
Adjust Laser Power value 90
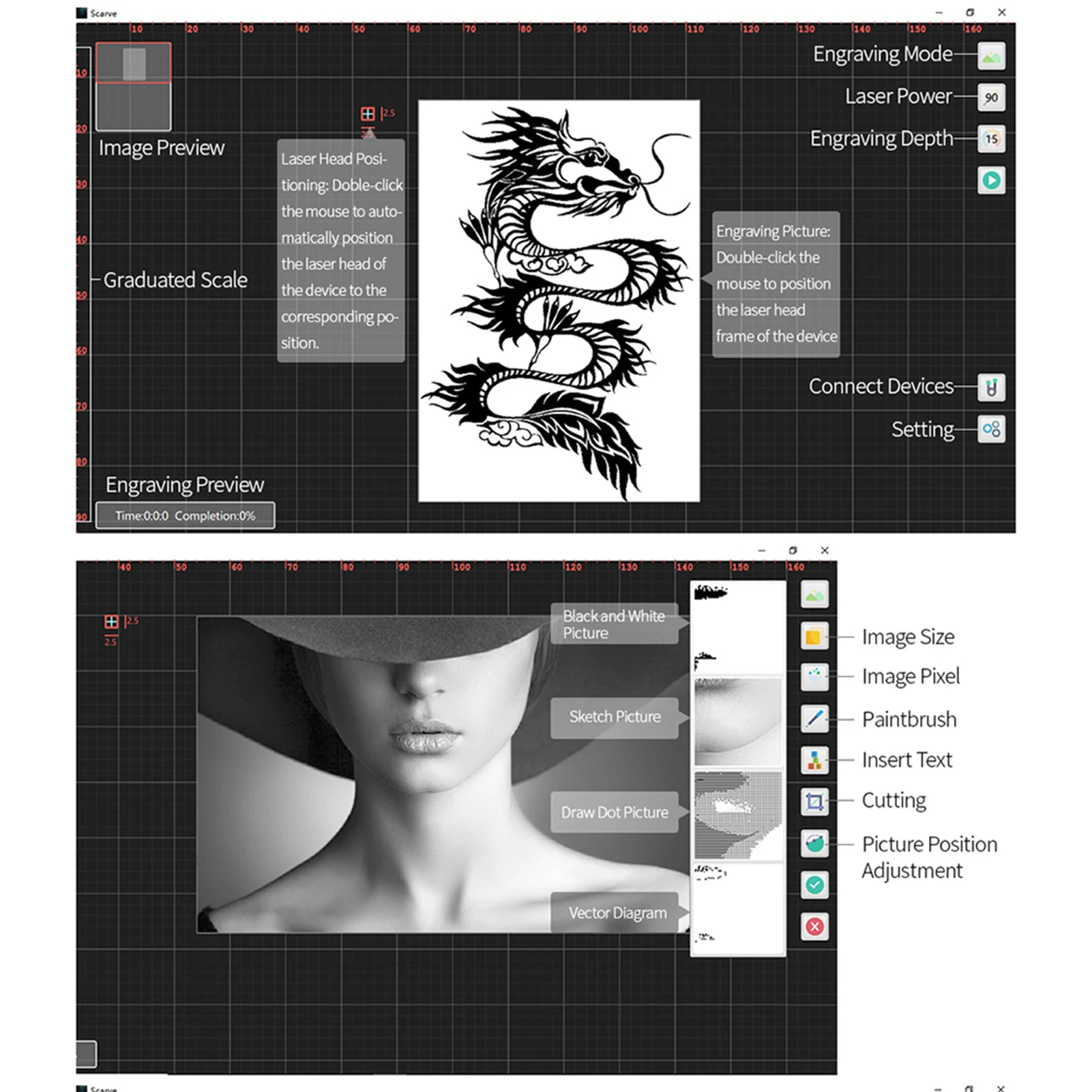pyautogui.click(x=990, y=98)
